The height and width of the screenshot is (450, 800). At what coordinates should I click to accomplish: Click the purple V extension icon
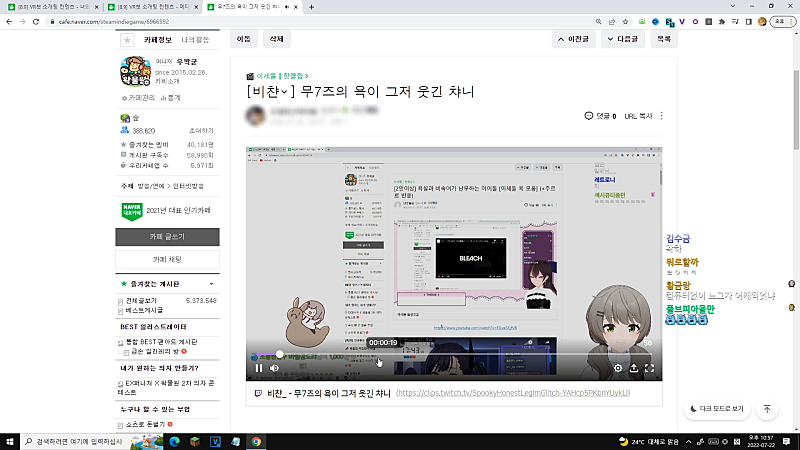point(682,21)
